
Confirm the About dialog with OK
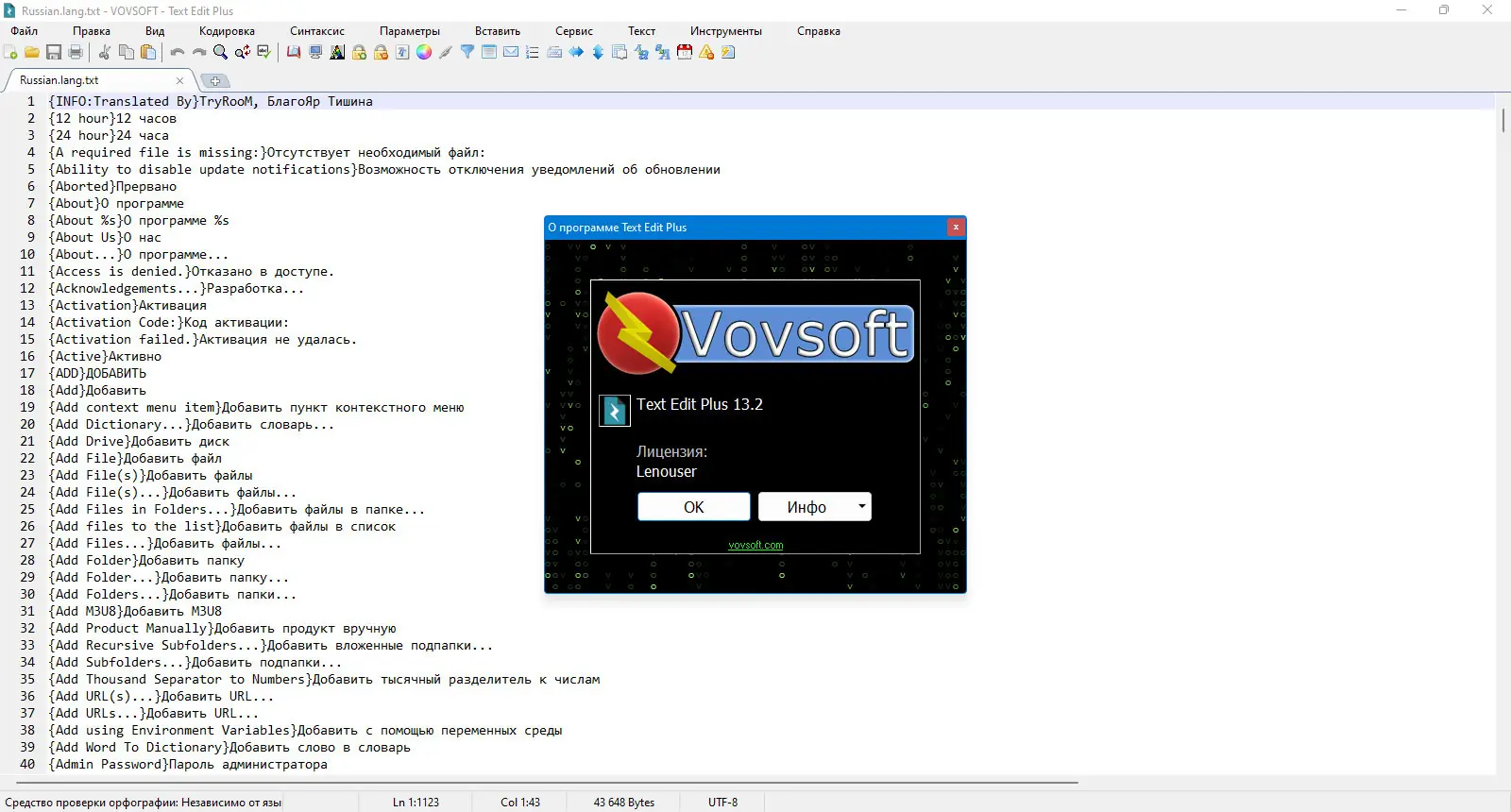point(694,507)
